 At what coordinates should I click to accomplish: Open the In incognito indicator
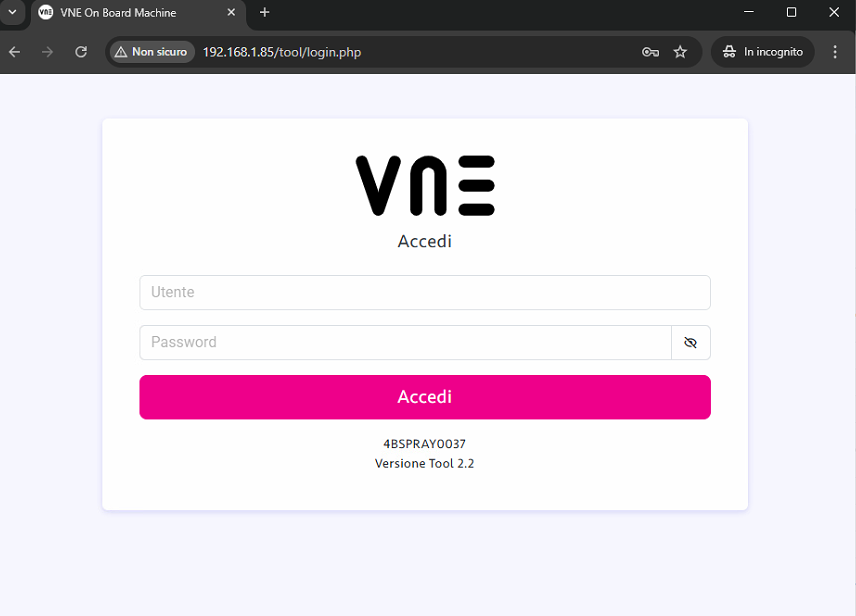click(x=763, y=52)
